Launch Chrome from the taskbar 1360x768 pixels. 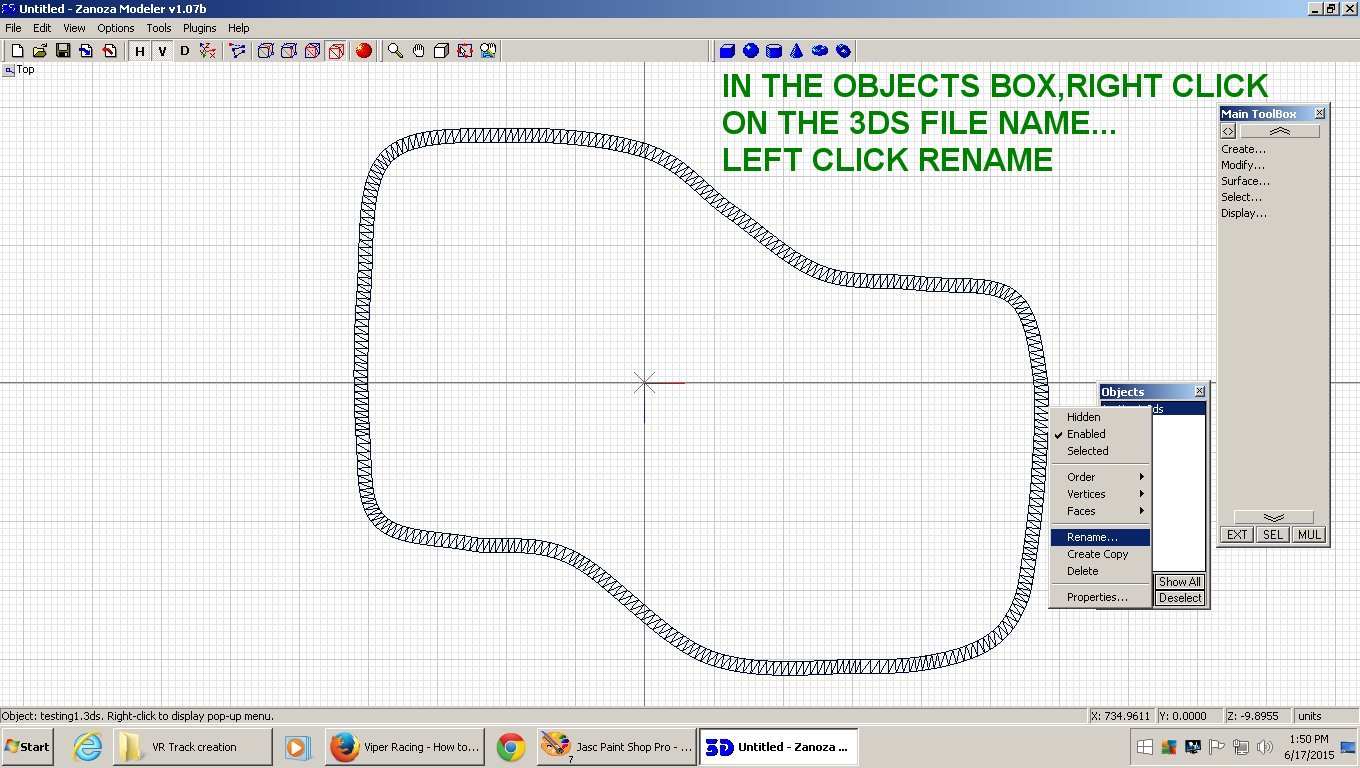(x=511, y=747)
